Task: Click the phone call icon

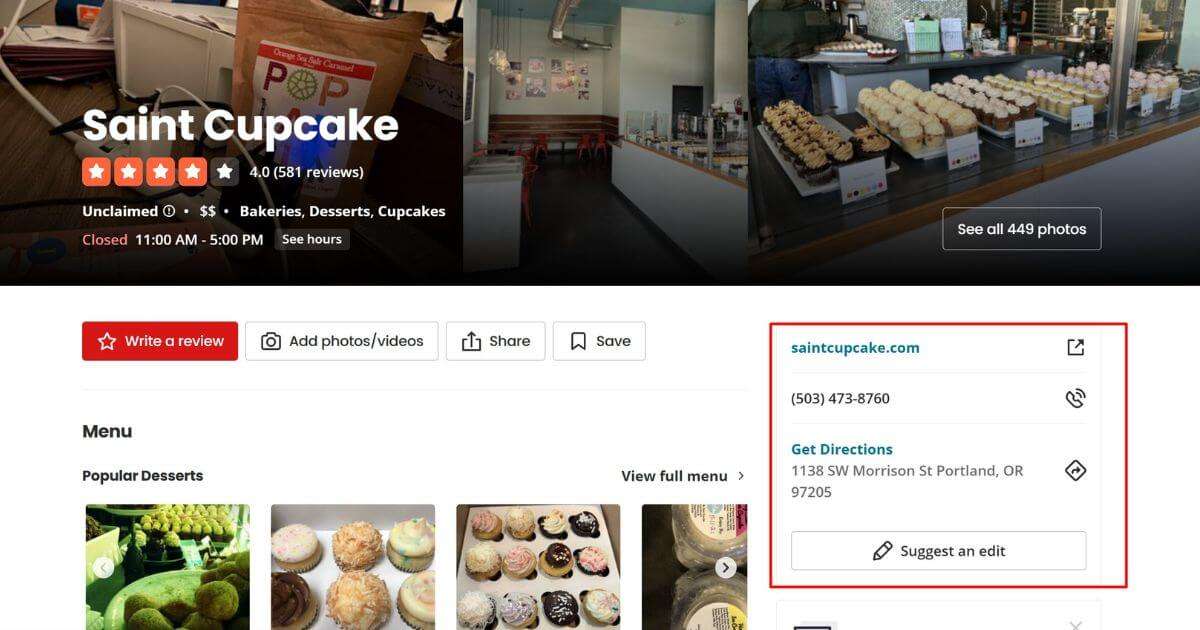Action: (1075, 398)
